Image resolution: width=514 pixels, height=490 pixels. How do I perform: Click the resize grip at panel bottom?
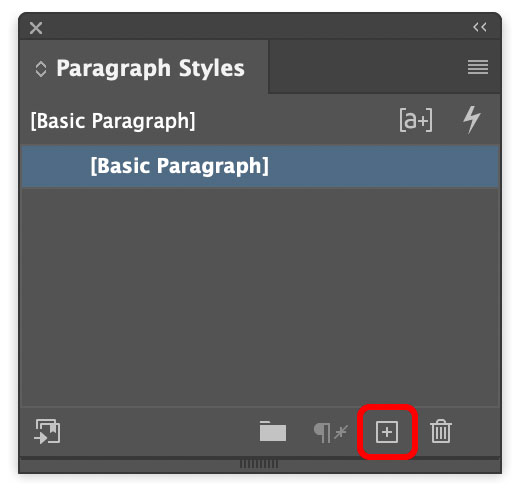point(259,464)
